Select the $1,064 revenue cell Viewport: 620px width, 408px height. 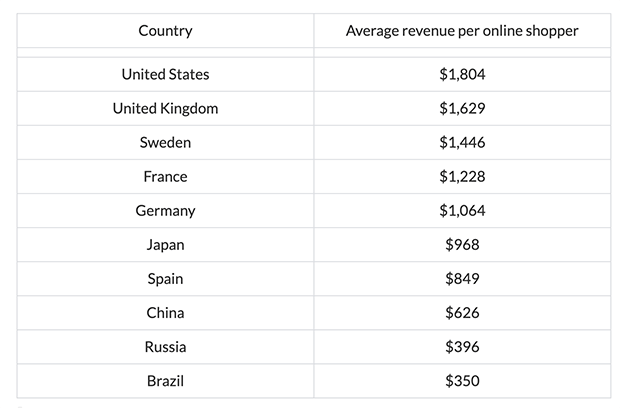[x=462, y=210]
